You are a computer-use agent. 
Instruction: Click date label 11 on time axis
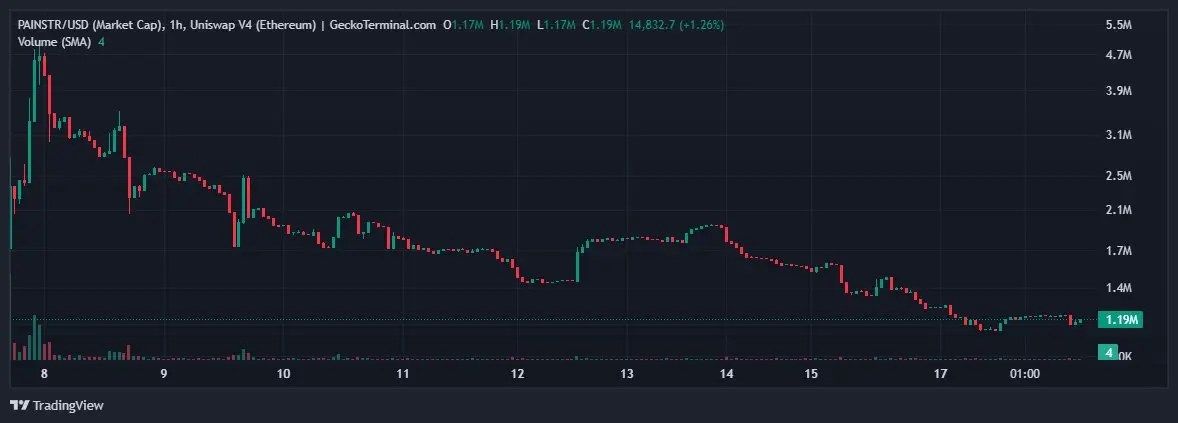pos(403,373)
